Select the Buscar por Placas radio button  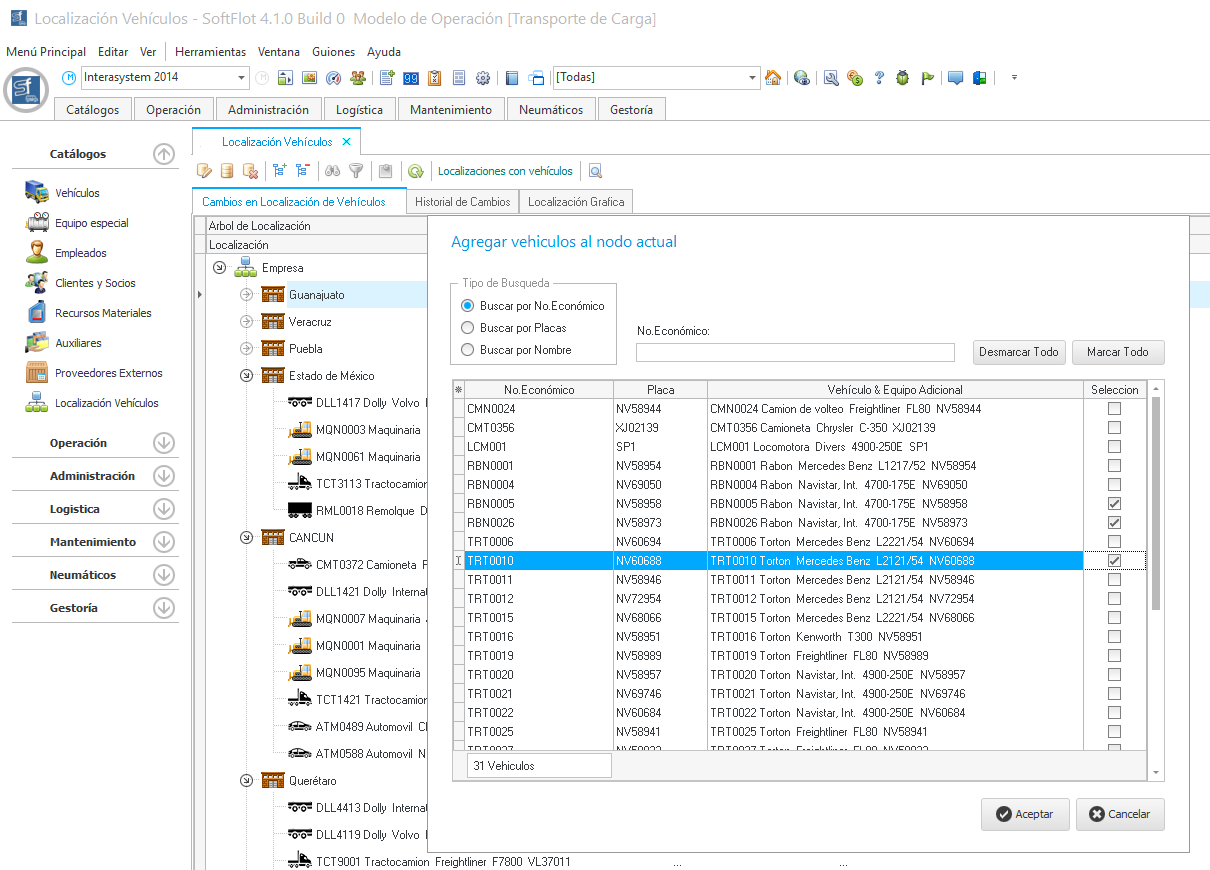point(468,328)
